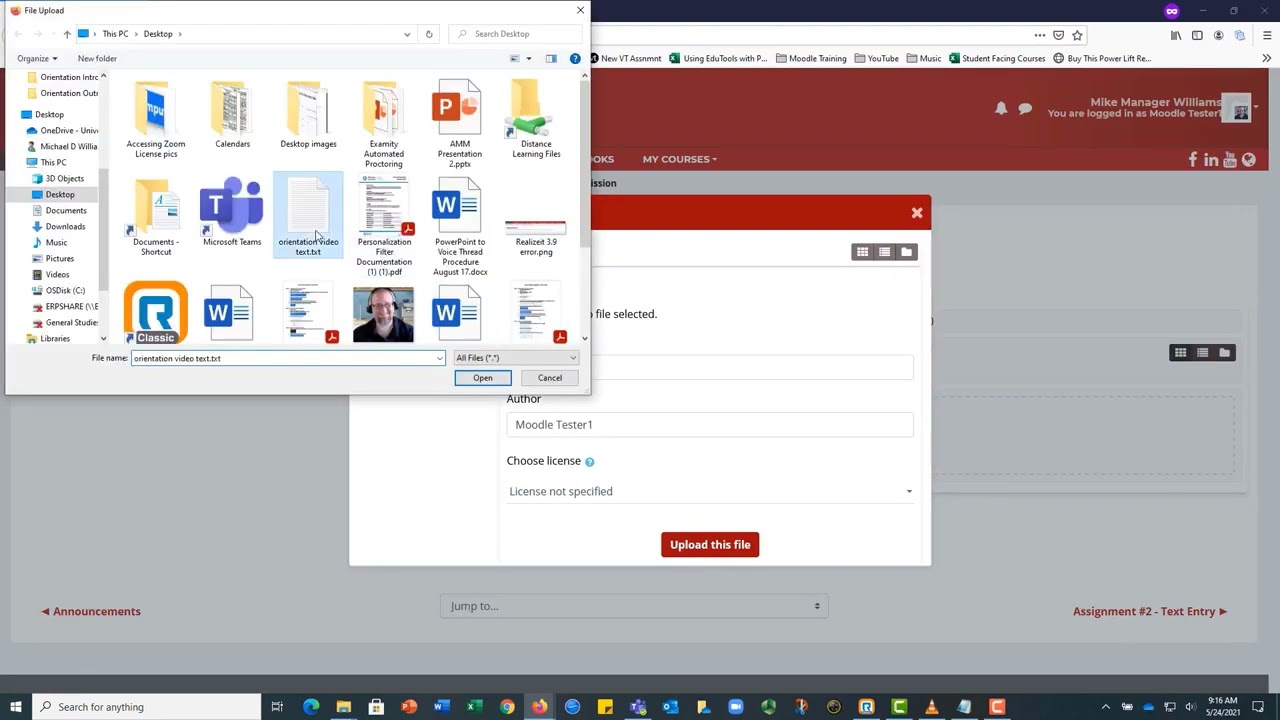Open the Examity Automated Proctoring folder

click(x=384, y=124)
